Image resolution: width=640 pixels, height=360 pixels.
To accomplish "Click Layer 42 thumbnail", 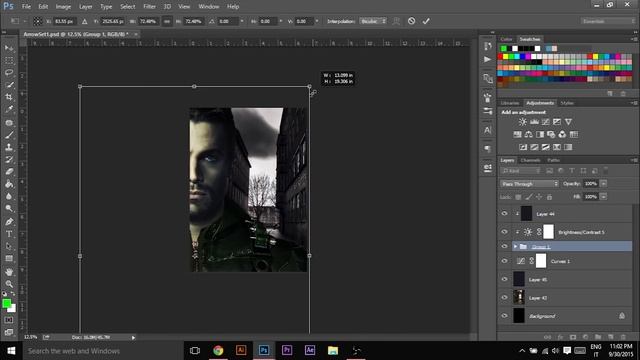I will [x=519, y=298].
